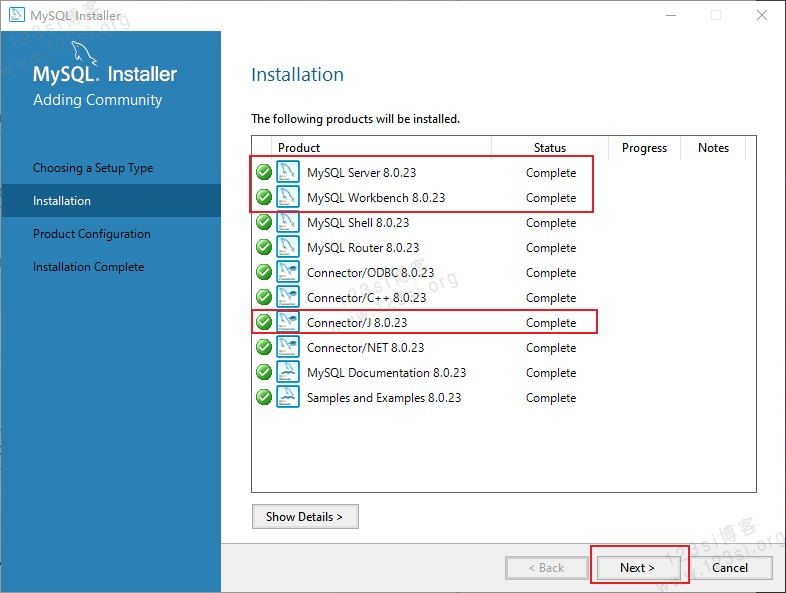Click the Connector/ODBC 8.0.23 product icon
Image resolution: width=786 pixels, height=593 pixels.
click(x=288, y=272)
